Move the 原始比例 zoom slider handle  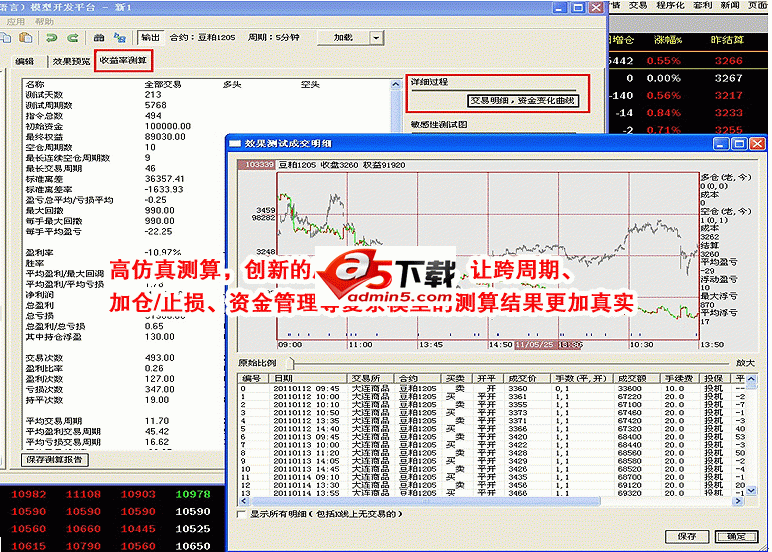pyautogui.click(x=291, y=363)
